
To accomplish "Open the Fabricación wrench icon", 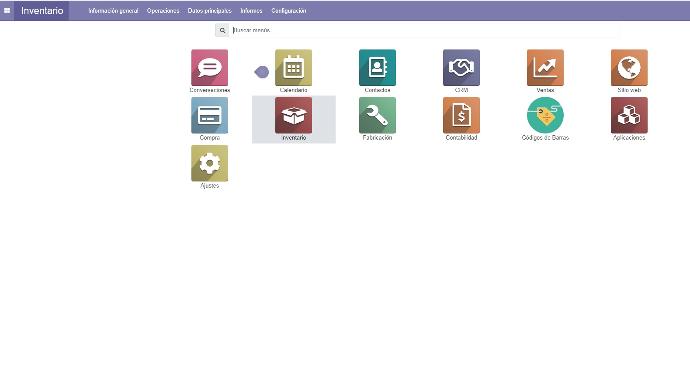I will coord(378,115).
